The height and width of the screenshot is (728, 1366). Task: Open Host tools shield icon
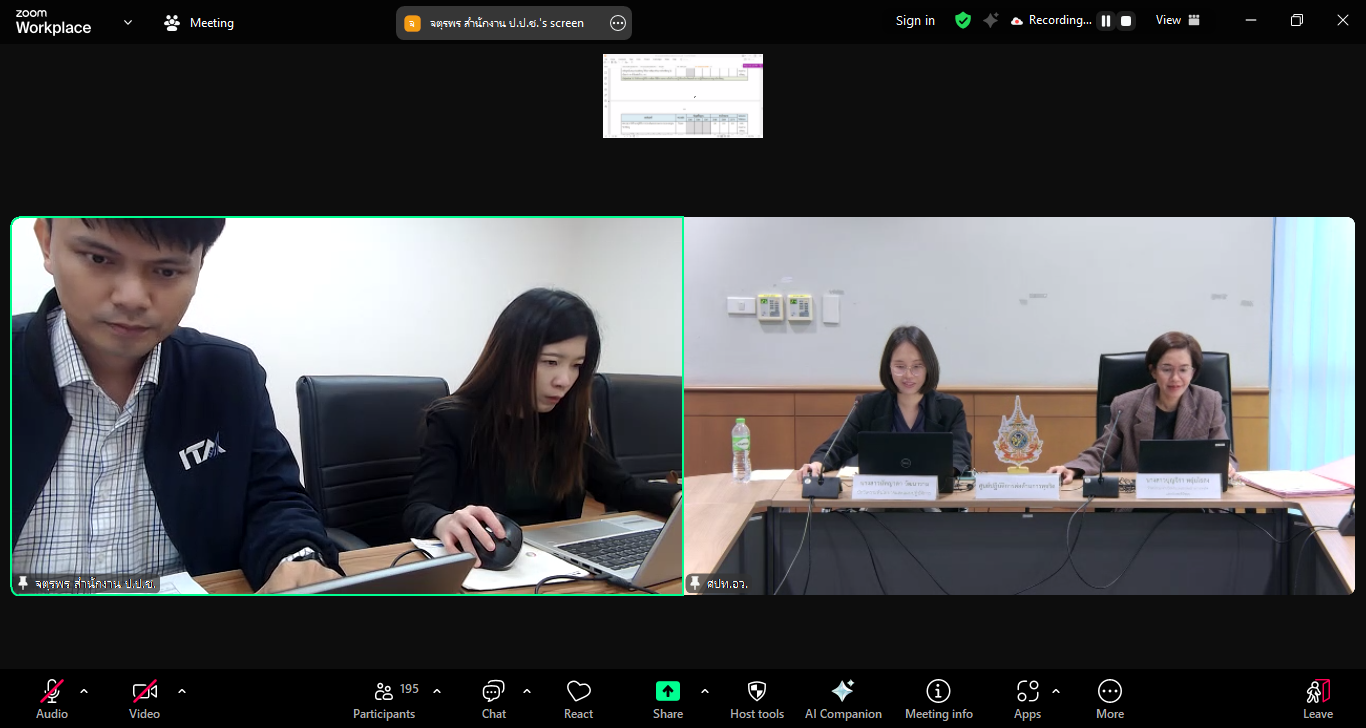(x=757, y=691)
